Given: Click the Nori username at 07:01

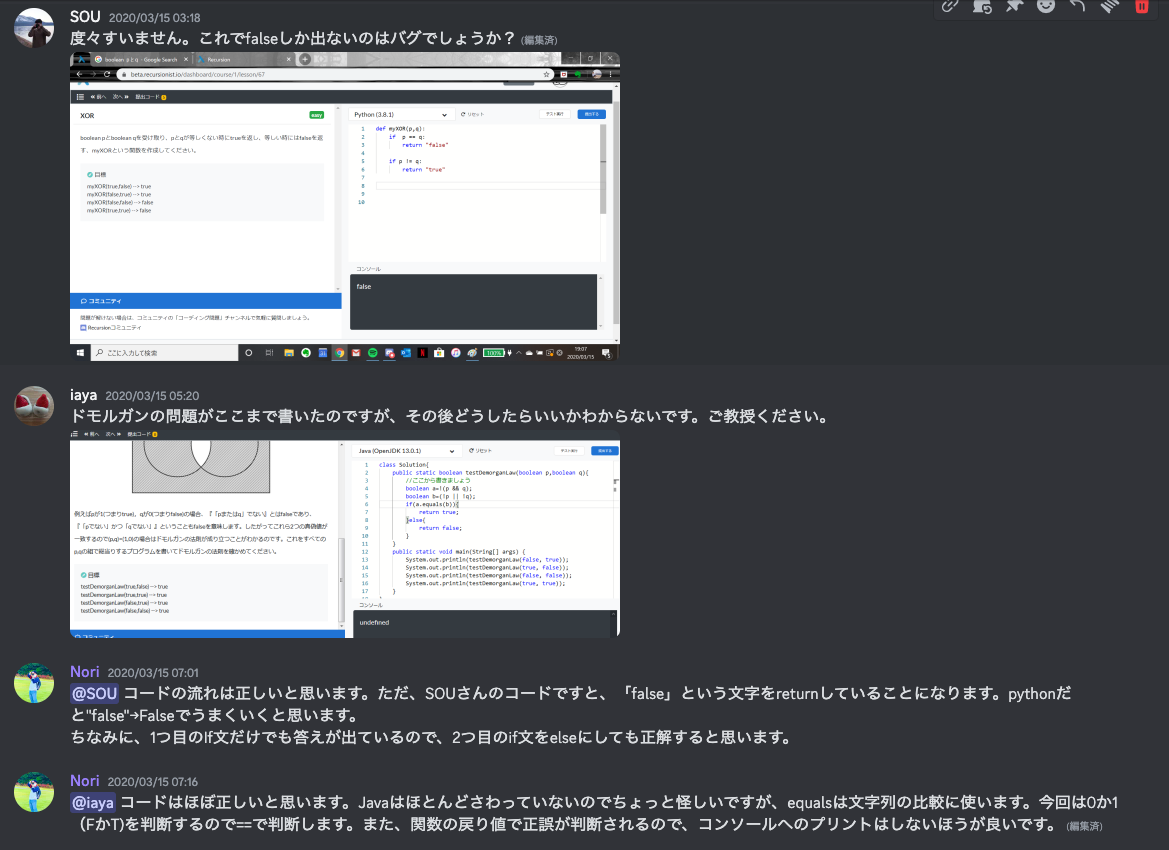Looking at the screenshot, I should pyautogui.click(x=85, y=672).
